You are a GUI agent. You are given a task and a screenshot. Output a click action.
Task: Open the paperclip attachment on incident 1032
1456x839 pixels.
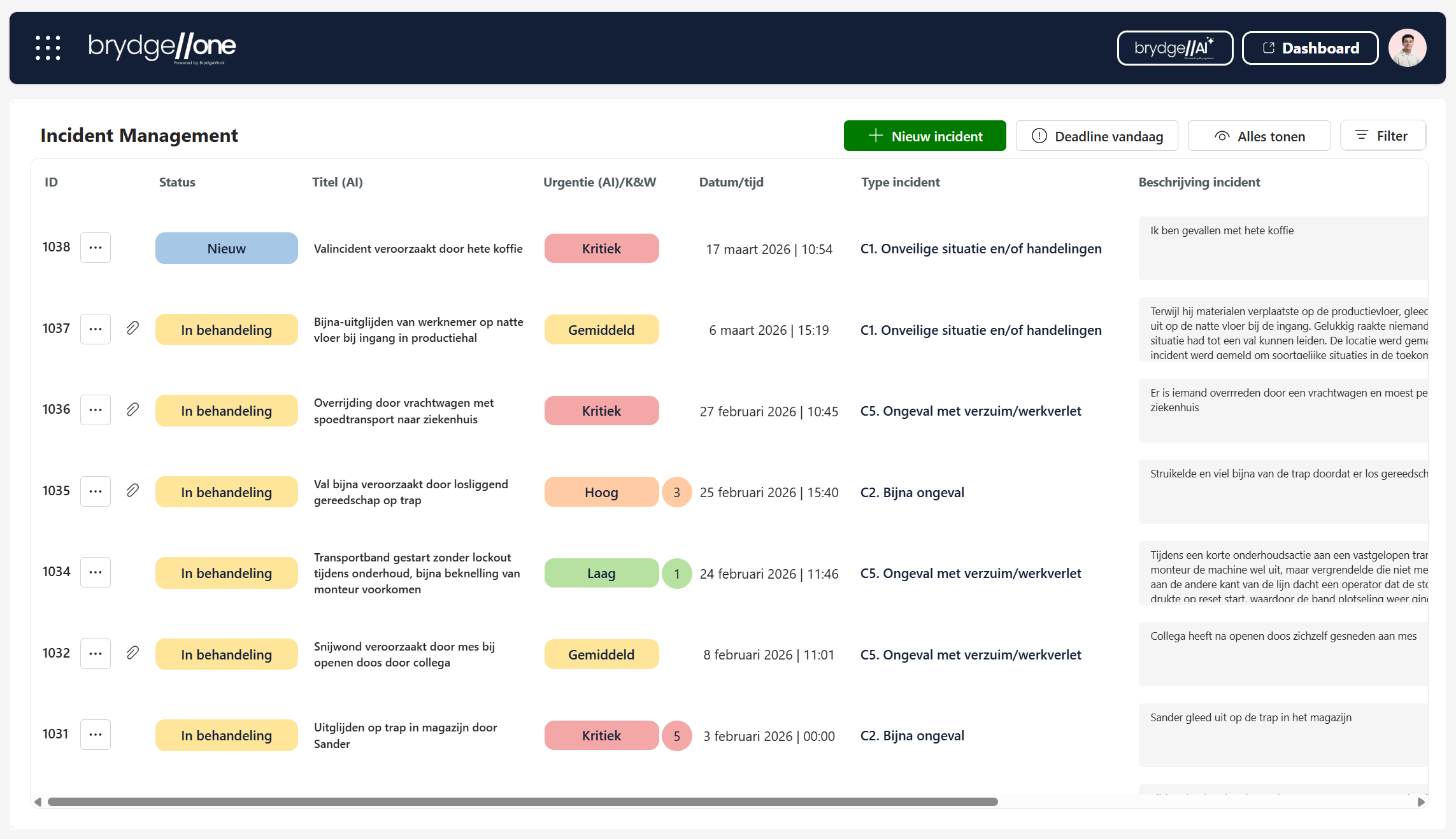coord(132,653)
